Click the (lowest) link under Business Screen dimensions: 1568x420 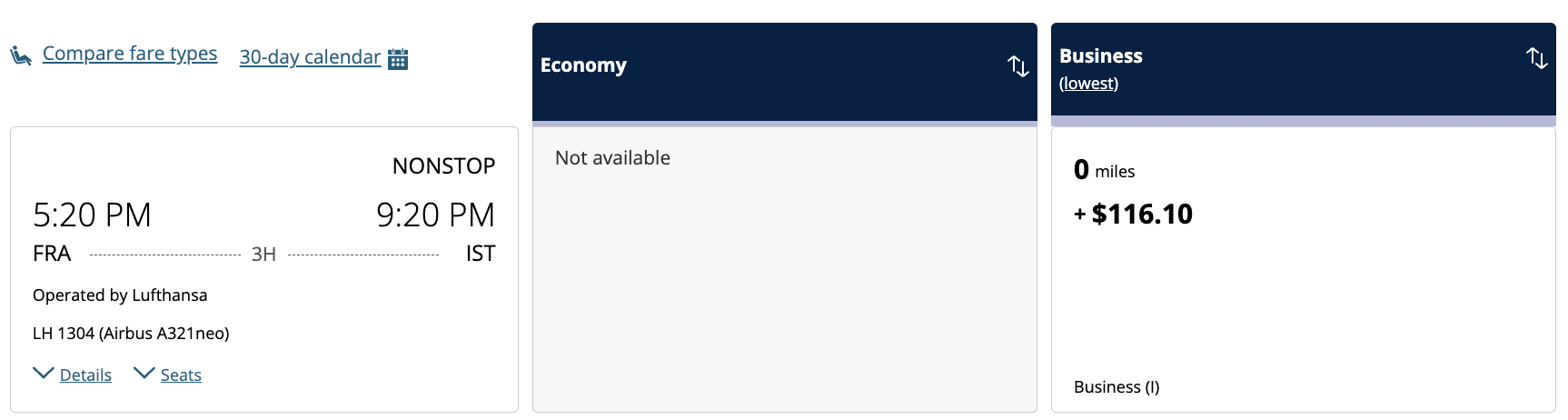point(1088,84)
